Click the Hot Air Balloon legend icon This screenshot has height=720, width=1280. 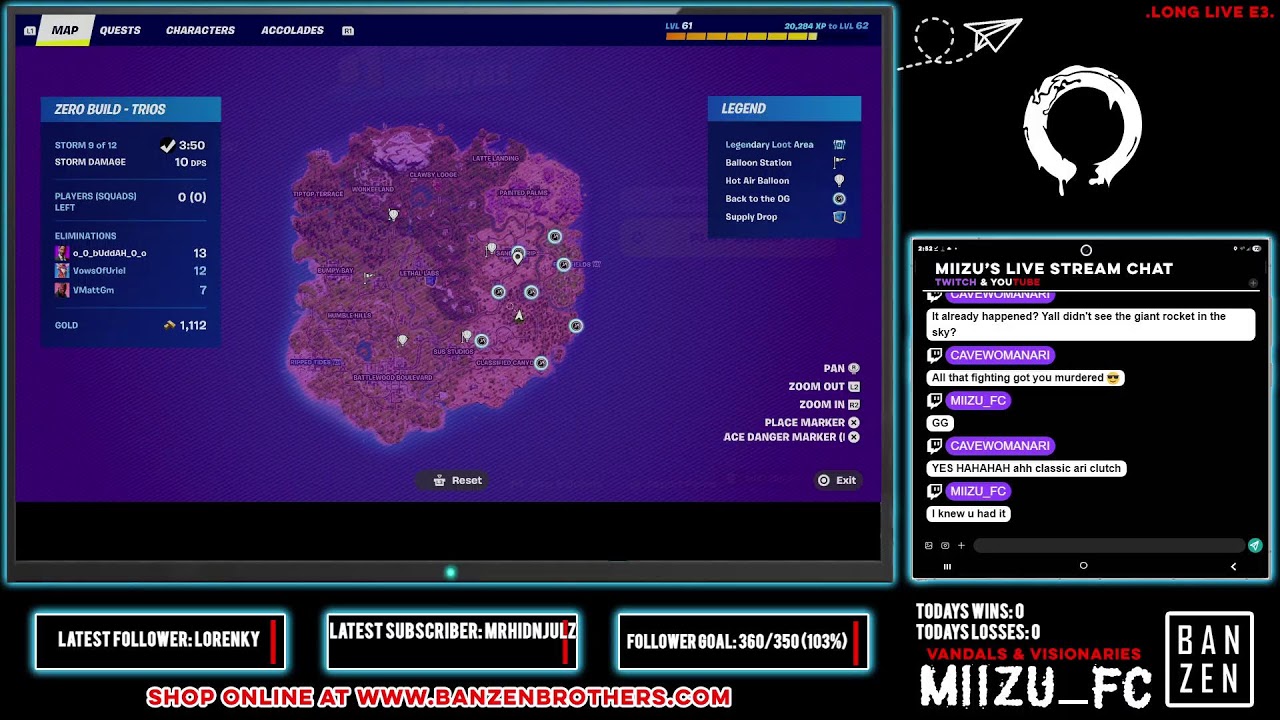tap(839, 181)
